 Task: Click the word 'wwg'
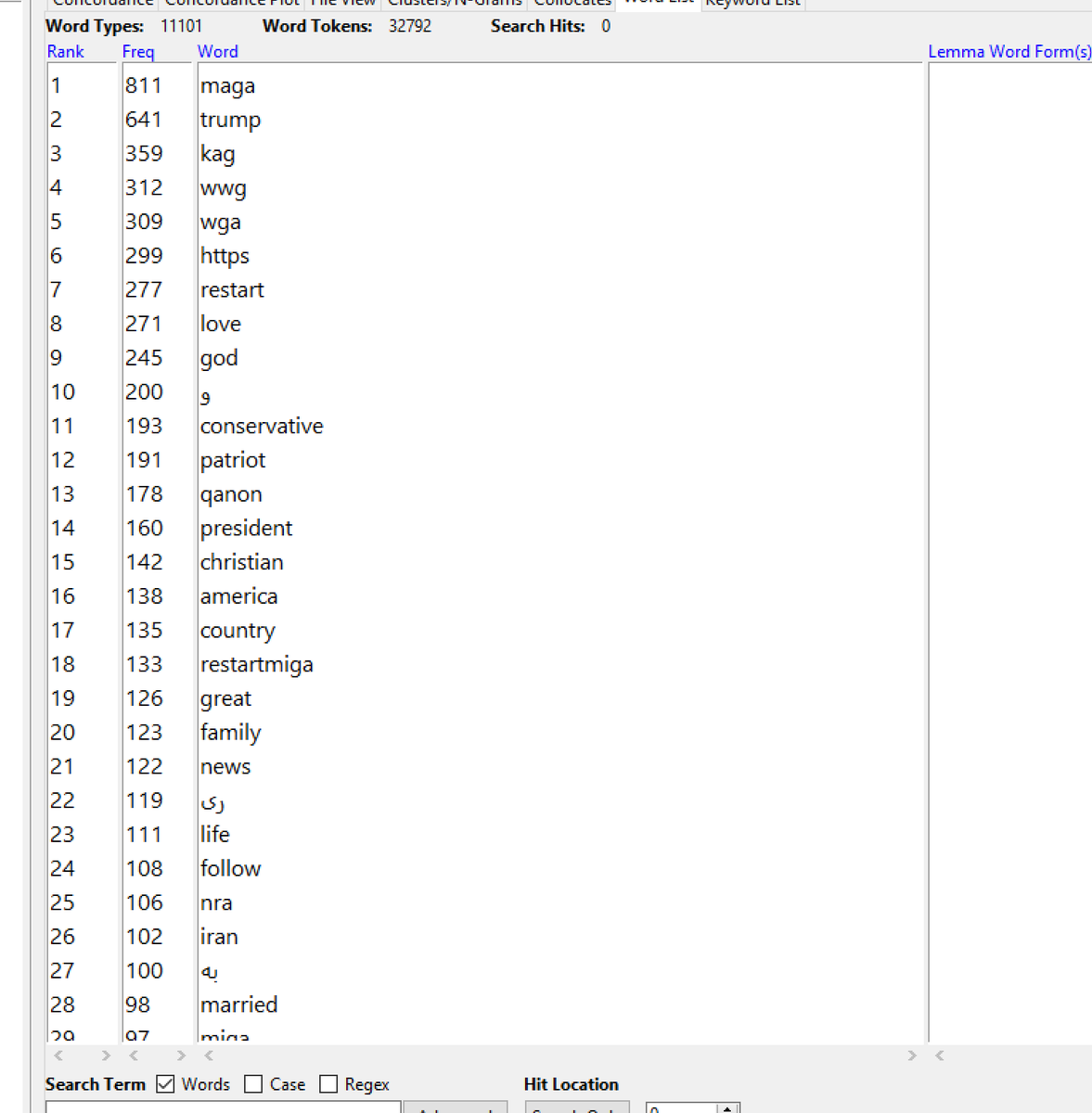(x=223, y=188)
